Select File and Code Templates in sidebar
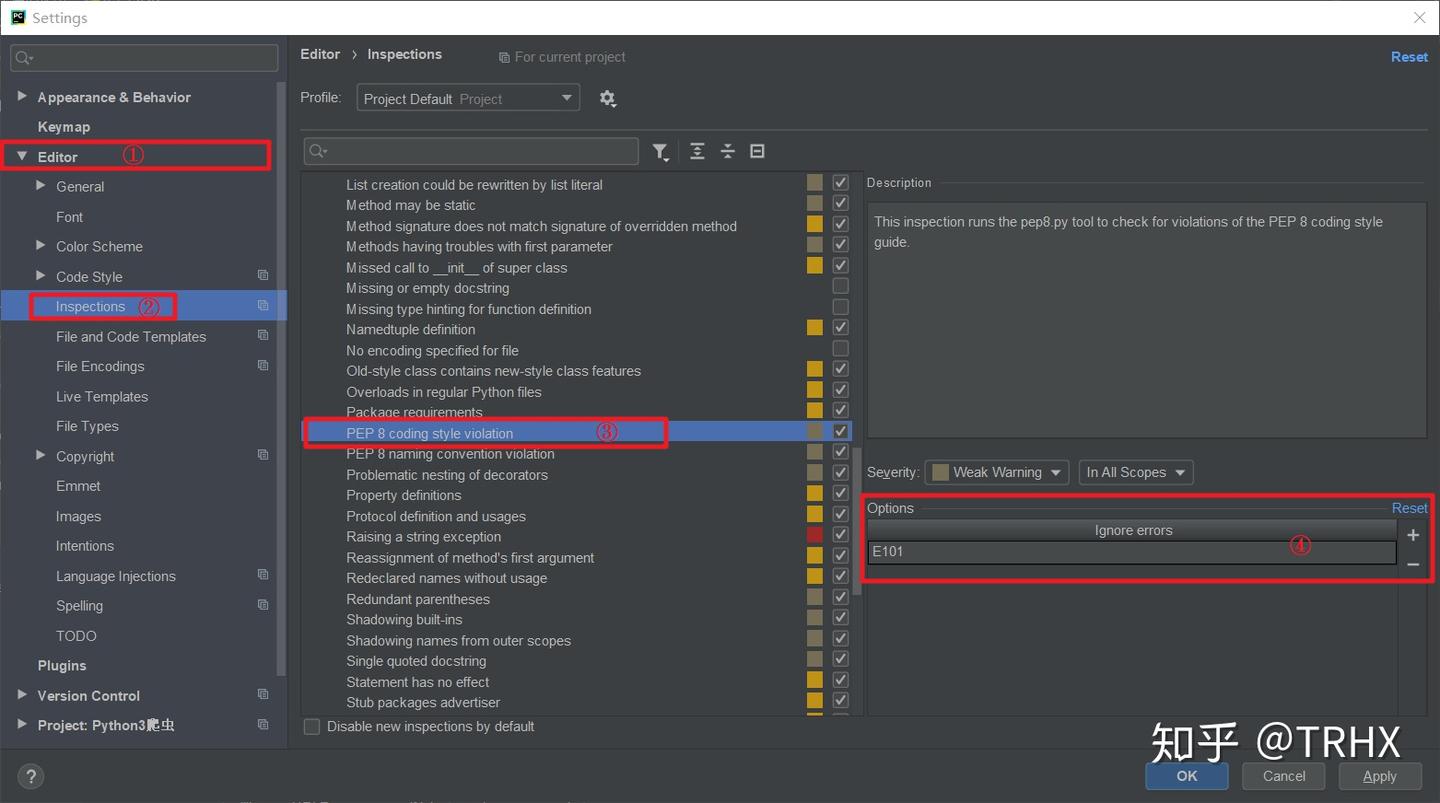 [131, 337]
